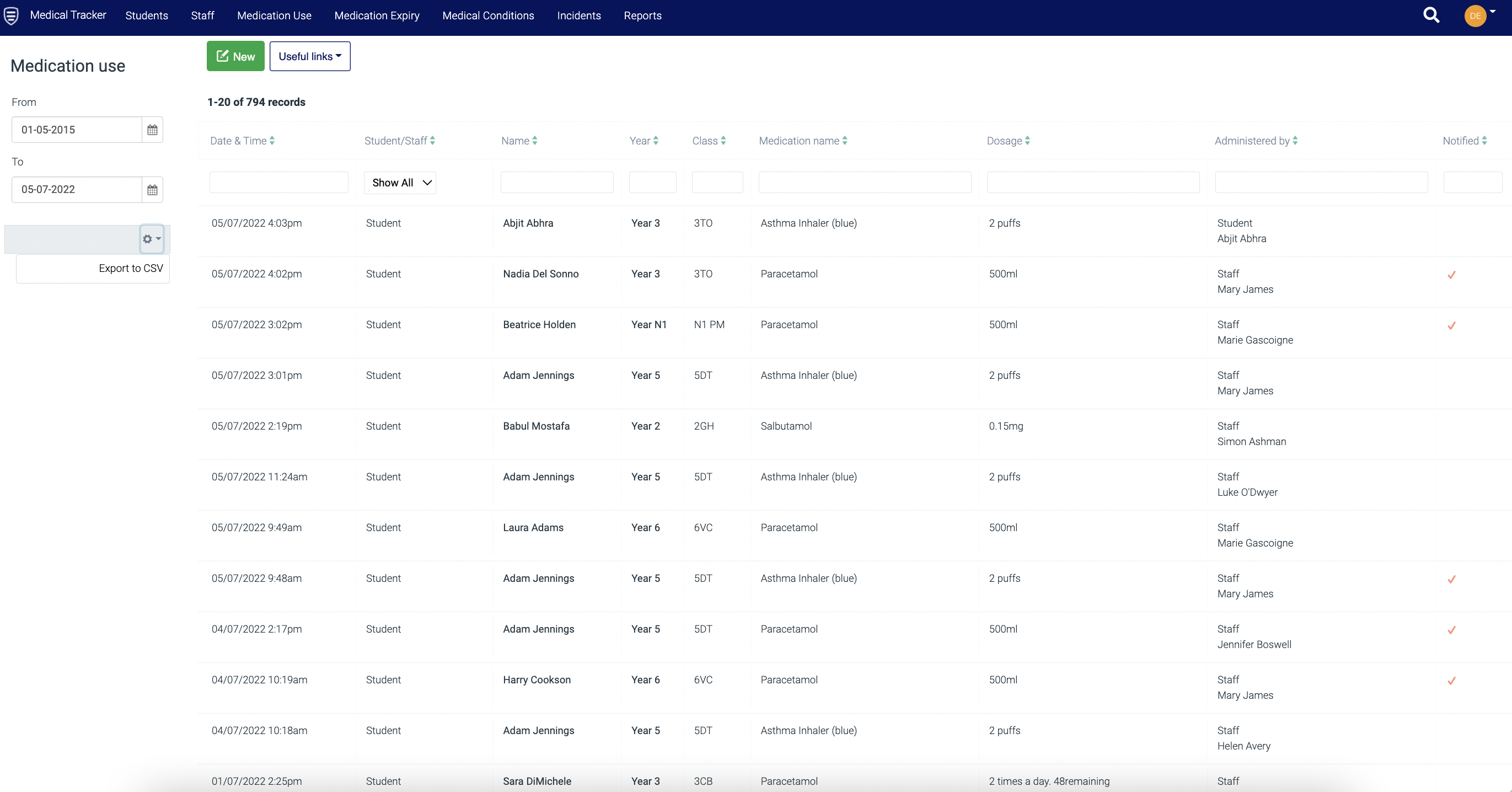Click Harry Cookson's notified checkmark

point(1451,681)
